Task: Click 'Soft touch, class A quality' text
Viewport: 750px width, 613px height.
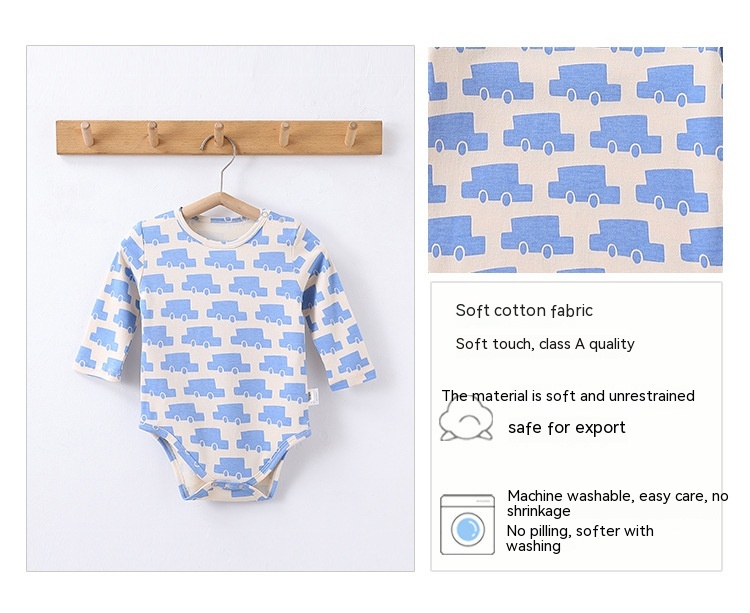Action: (545, 344)
